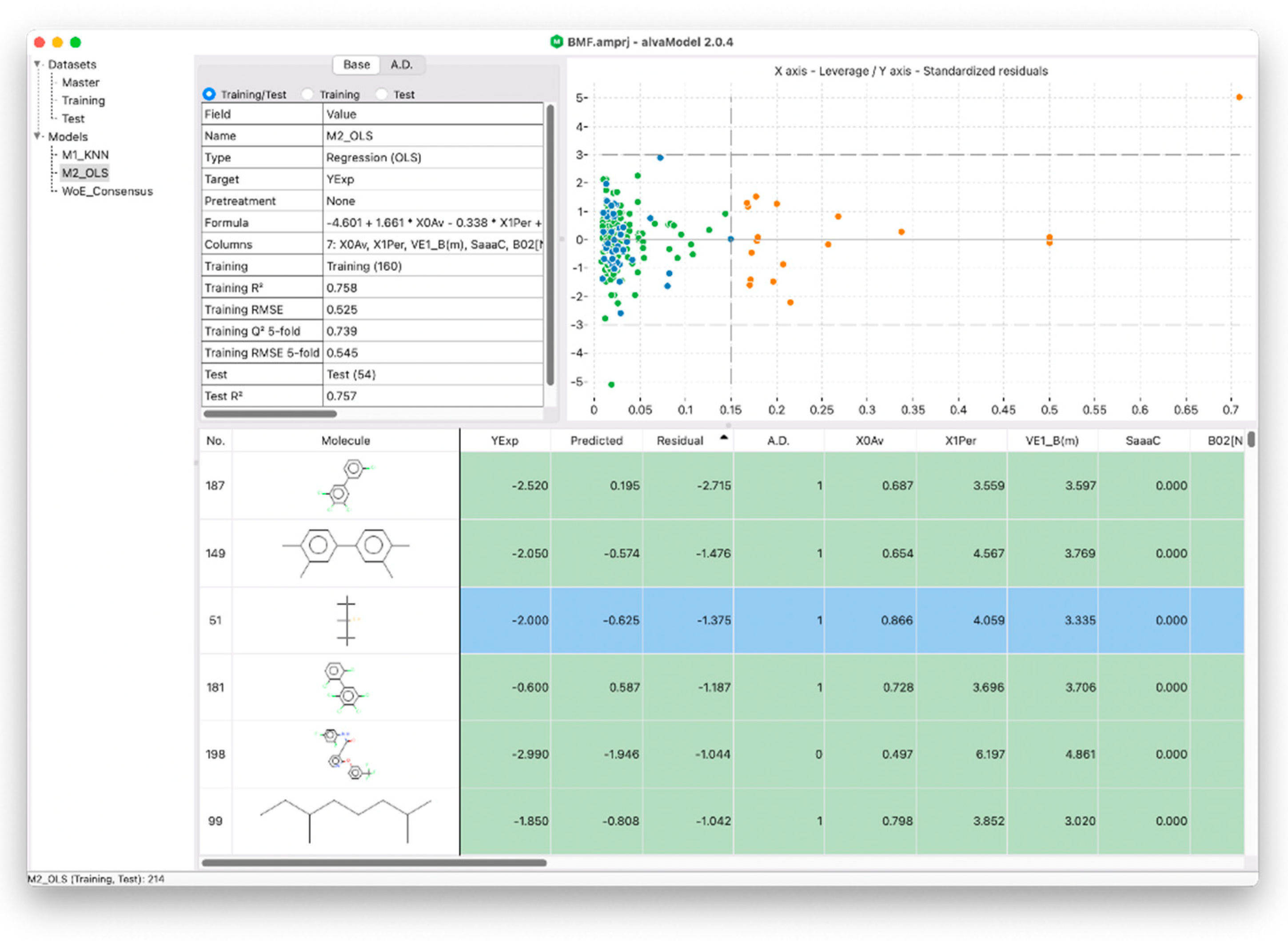Select the Master dataset
1288x941 pixels.
click(80, 82)
